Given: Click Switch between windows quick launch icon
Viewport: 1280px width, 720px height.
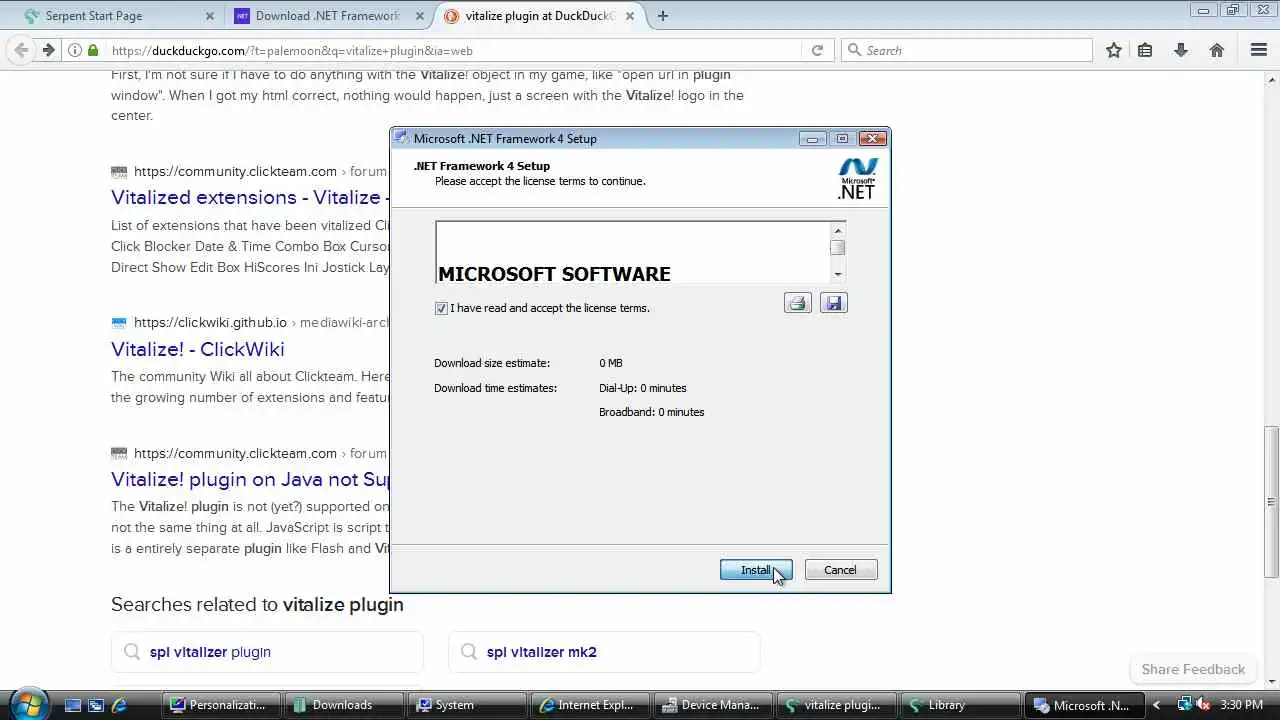Looking at the screenshot, I should 96,705.
